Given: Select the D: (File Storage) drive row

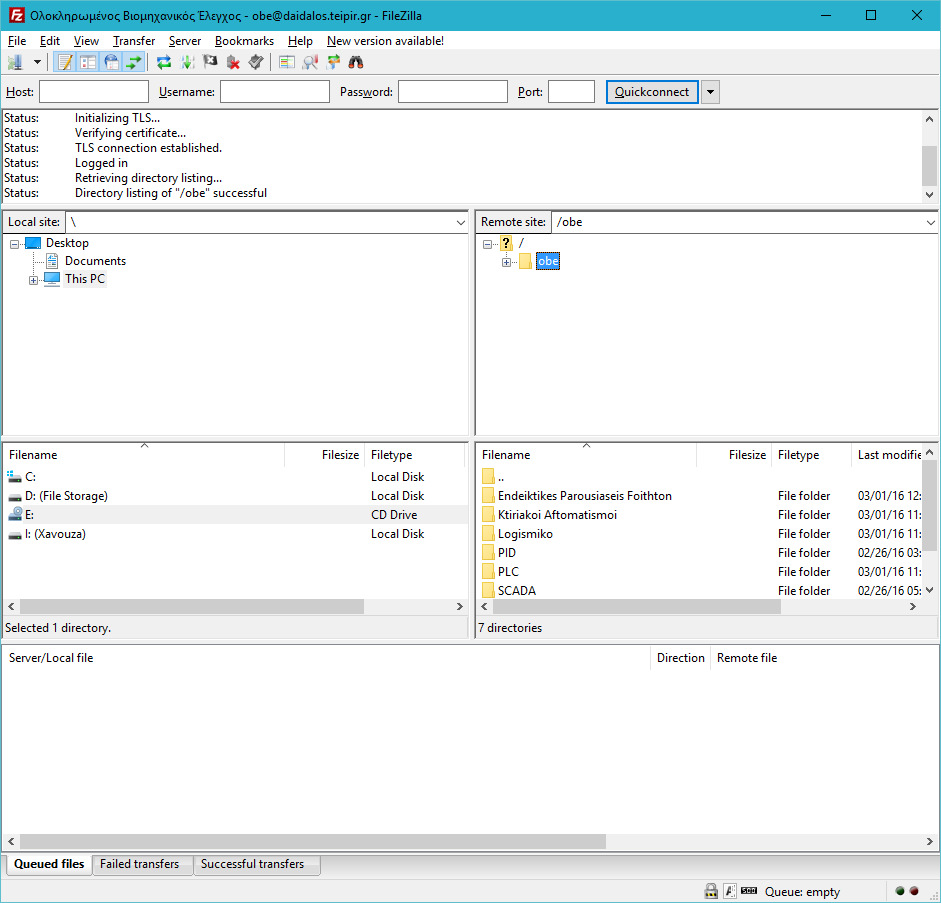Looking at the screenshot, I should point(235,496).
